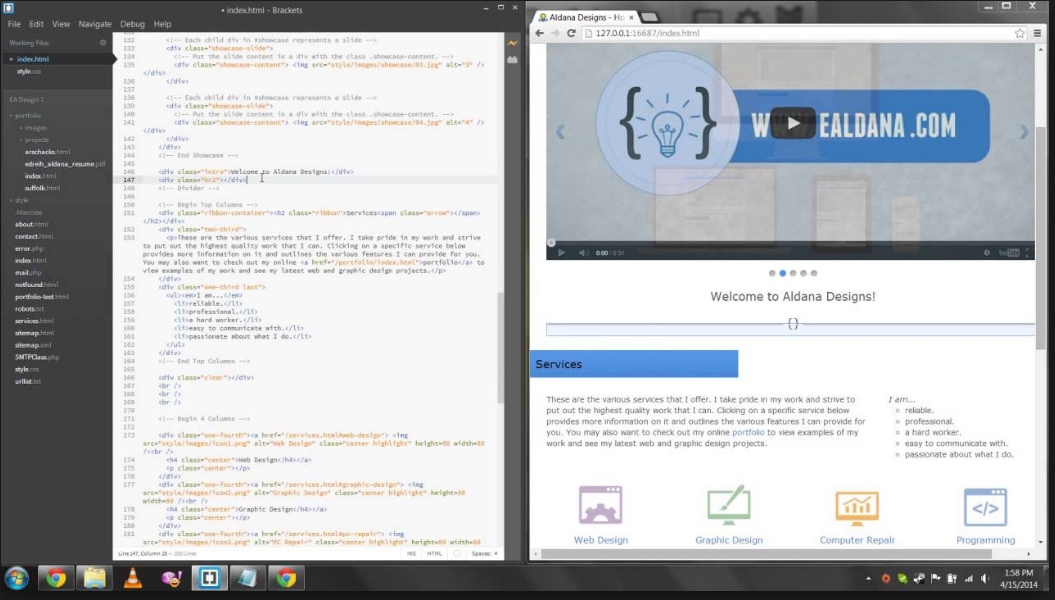Screen dimensions: 1055x600
Task: Select the fifth slideshow dot
Action: click(813, 273)
